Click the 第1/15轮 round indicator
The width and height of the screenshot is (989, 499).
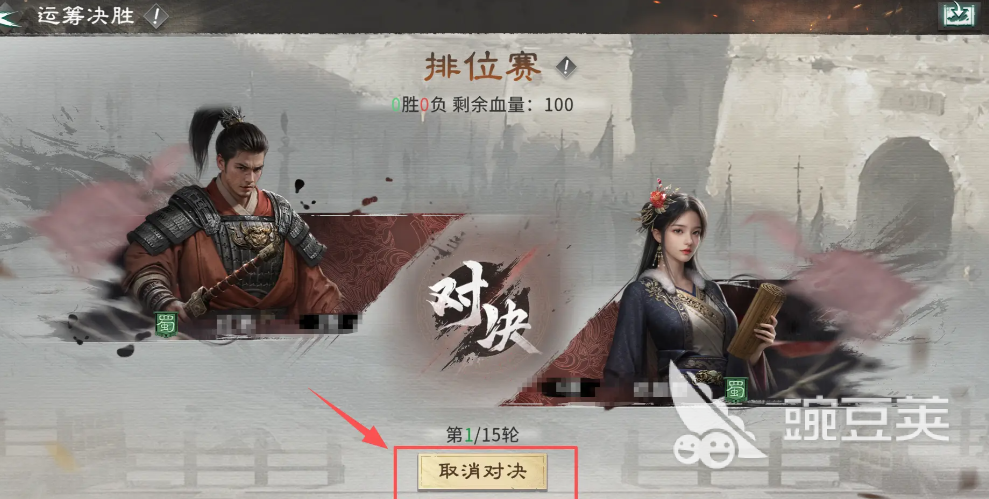tap(483, 434)
